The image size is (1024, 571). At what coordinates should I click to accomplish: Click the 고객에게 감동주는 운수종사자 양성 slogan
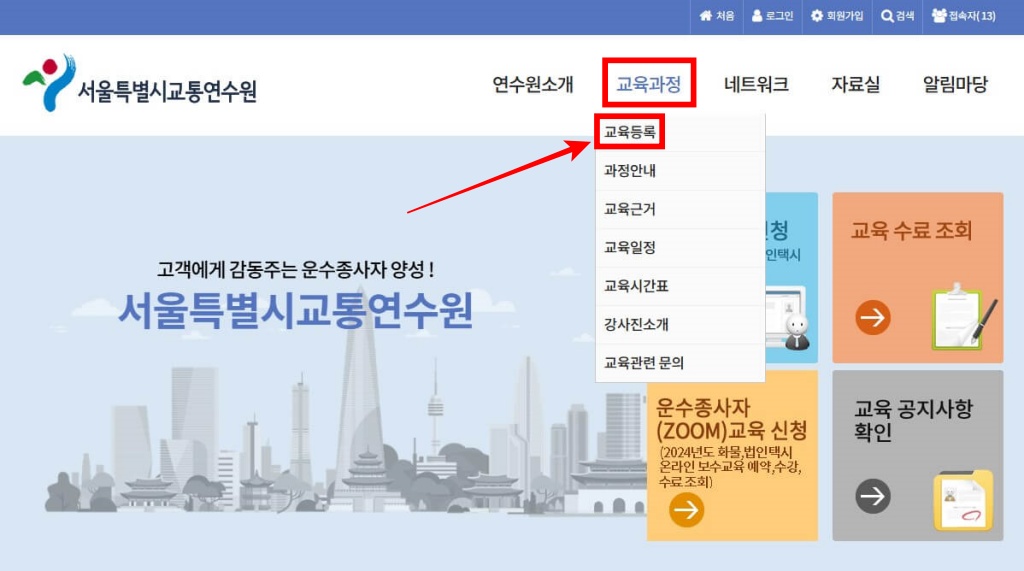(x=295, y=269)
